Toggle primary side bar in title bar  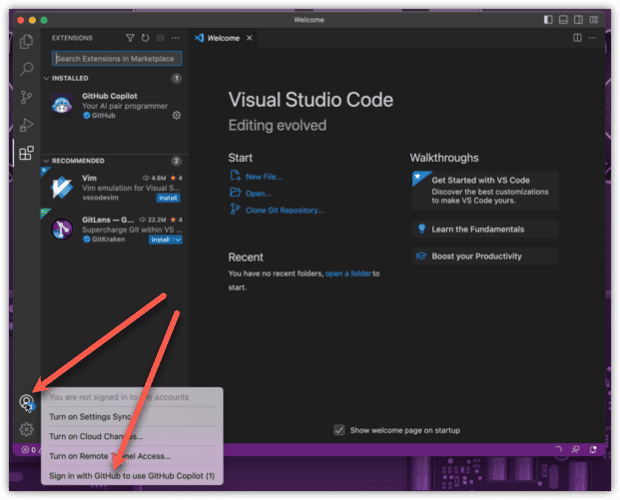tap(548, 20)
